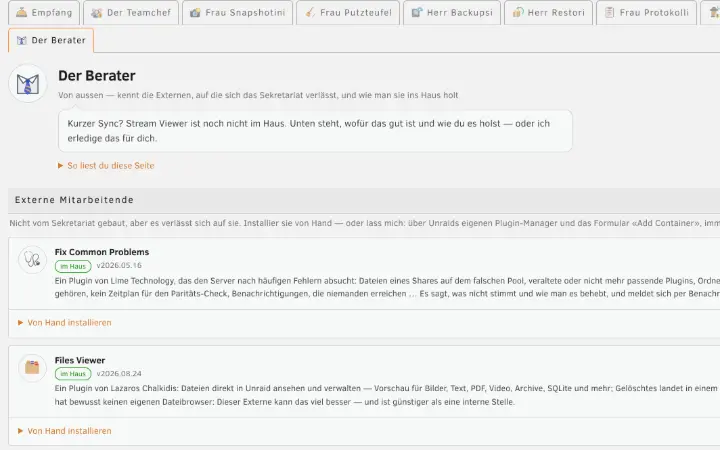The width and height of the screenshot is (720, 450).
Task: Expand 'Von Hand installieren' under Fix Common Problems
Action: point(65,323)
